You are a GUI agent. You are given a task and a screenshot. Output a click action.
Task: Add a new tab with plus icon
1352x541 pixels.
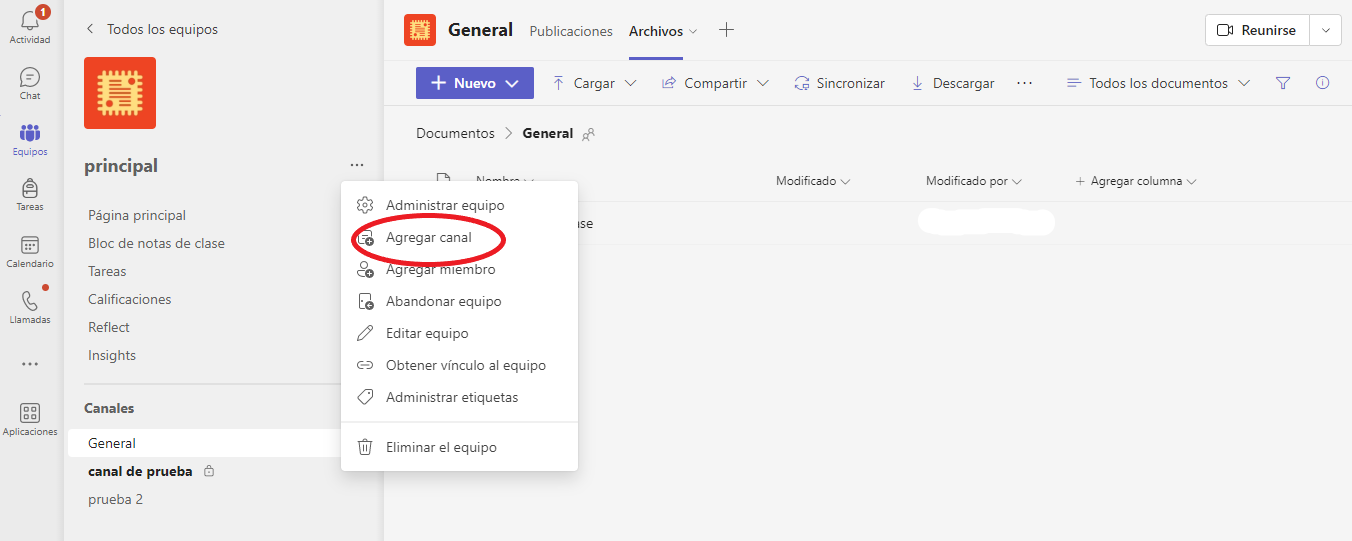[x=727, y=31]
